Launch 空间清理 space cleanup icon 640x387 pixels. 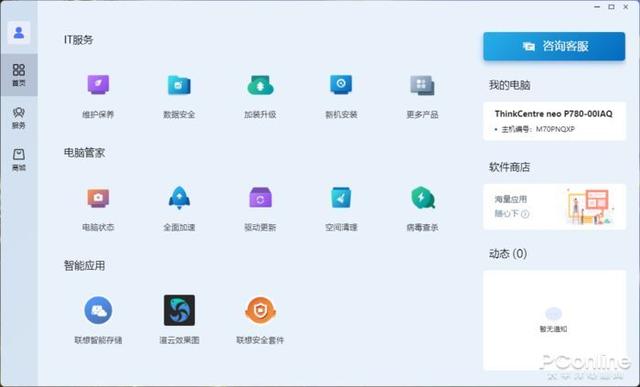point(341,198)
